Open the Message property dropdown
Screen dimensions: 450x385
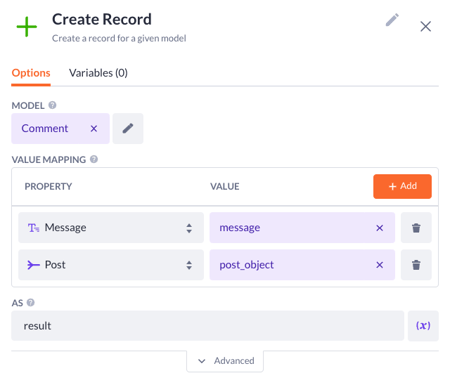pyautogui.click(x=111, y=228)
